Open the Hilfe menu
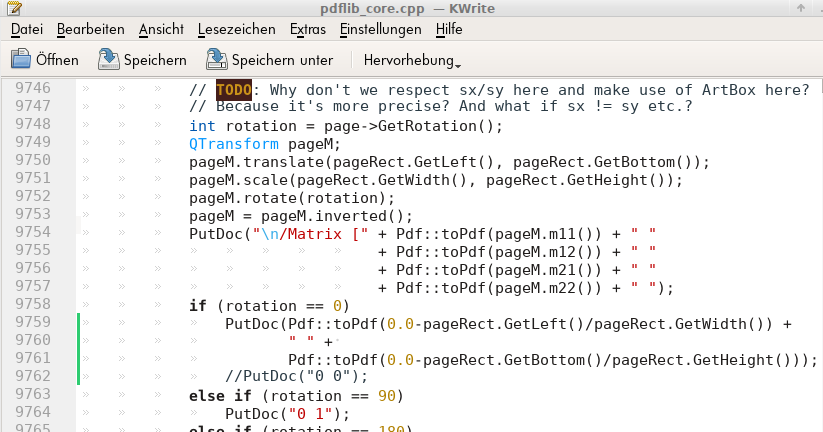This screenshot has width=823, height=432. coord(449,30)
